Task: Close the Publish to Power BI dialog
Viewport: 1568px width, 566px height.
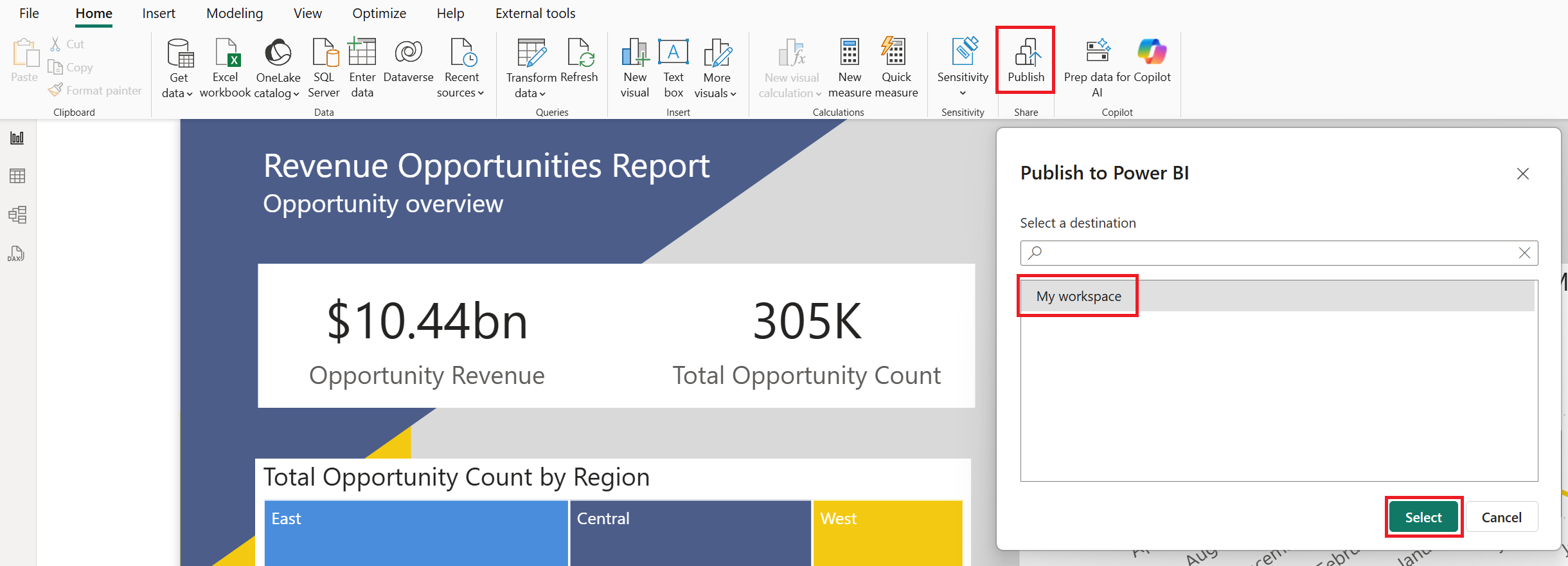Action: (1522, 174)
